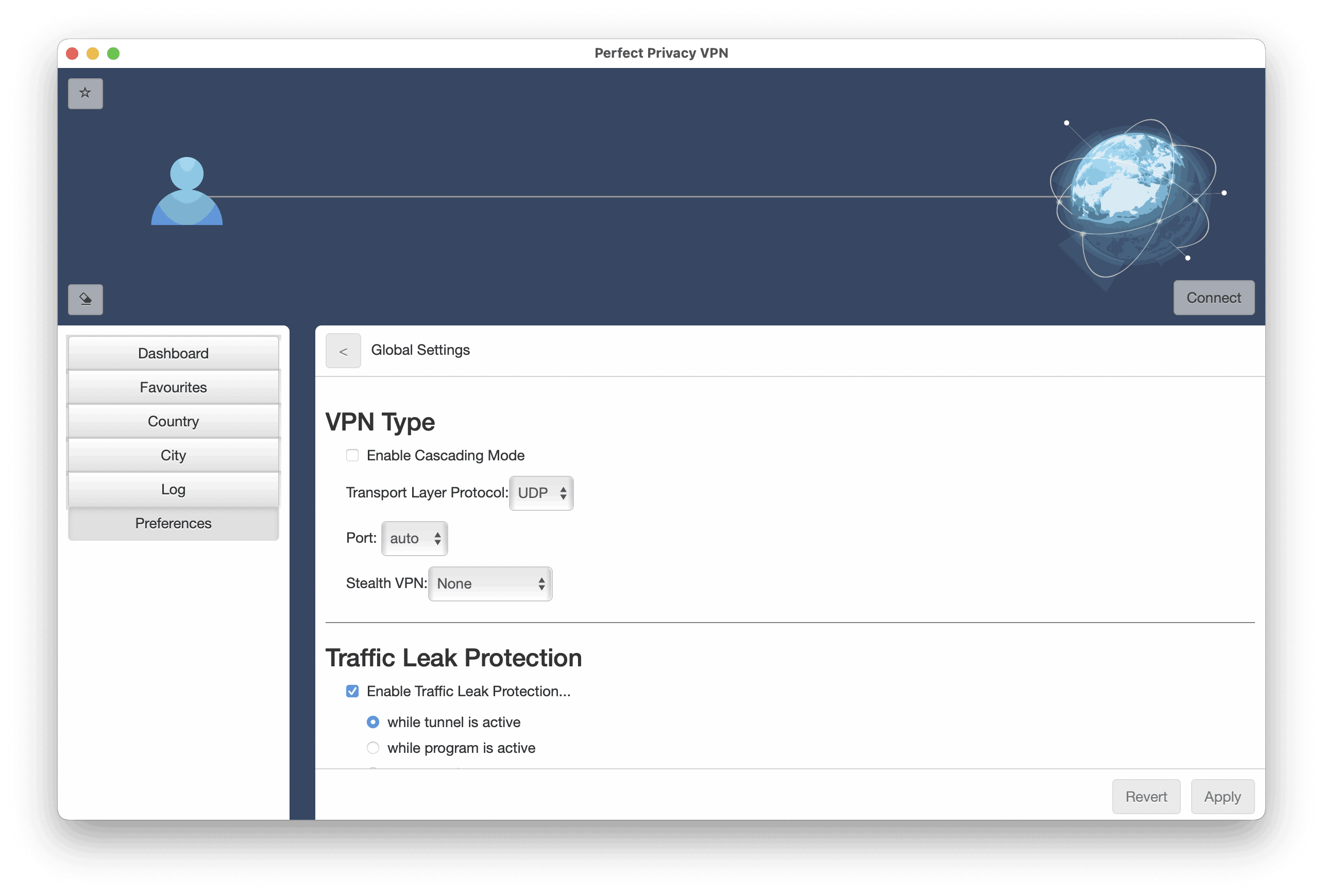Minimize the window with yellow button
Screen dimensions: 1323x896
[93, 54]
